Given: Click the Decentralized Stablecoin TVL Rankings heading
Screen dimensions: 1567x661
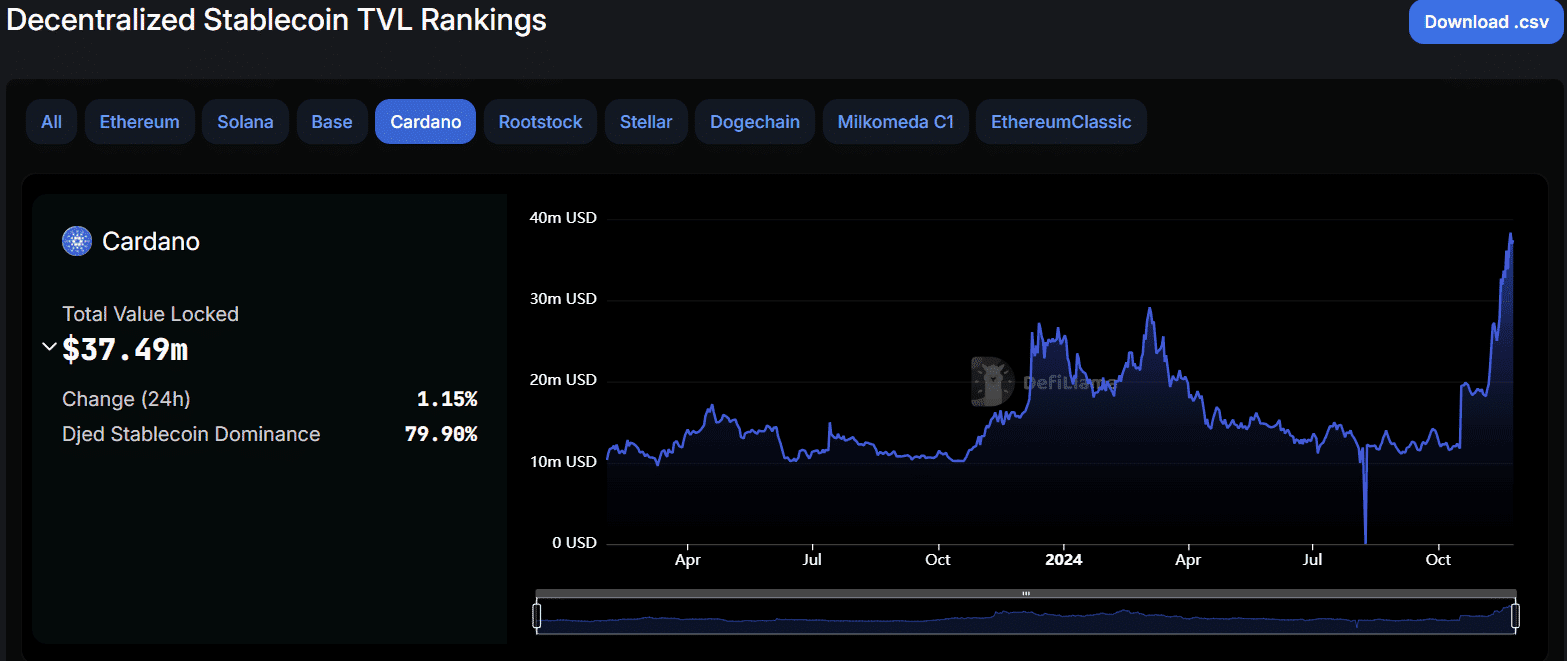Looking at the screenshot, I should coord(277,19).
